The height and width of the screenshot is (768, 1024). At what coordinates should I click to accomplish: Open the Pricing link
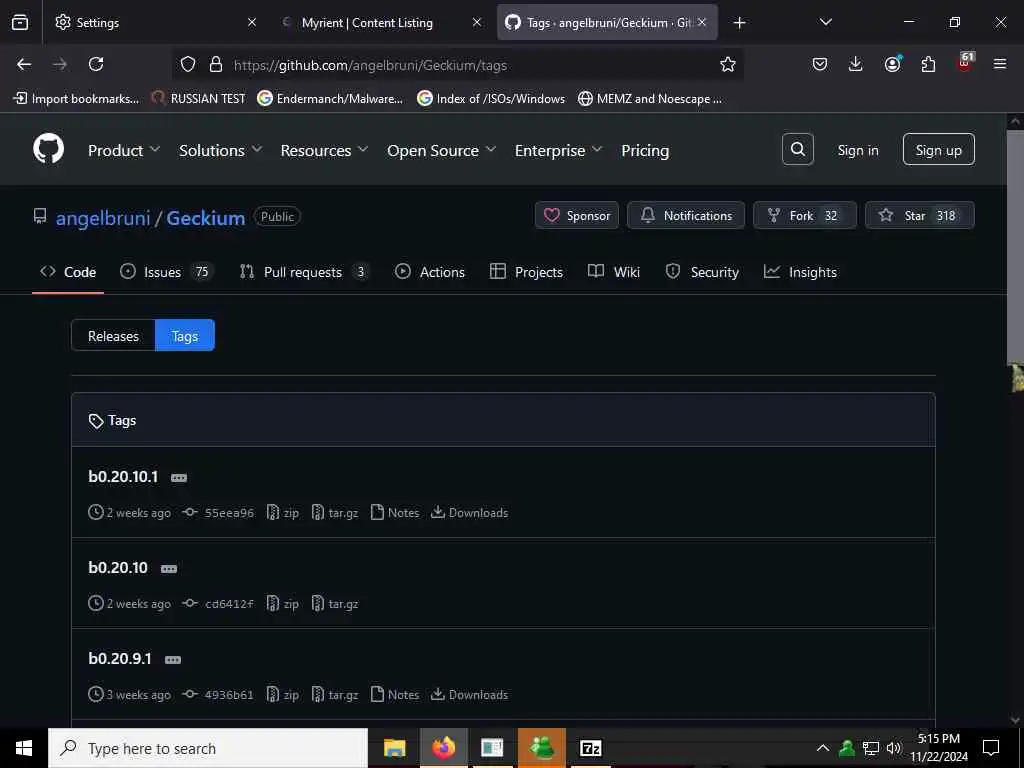645,150
